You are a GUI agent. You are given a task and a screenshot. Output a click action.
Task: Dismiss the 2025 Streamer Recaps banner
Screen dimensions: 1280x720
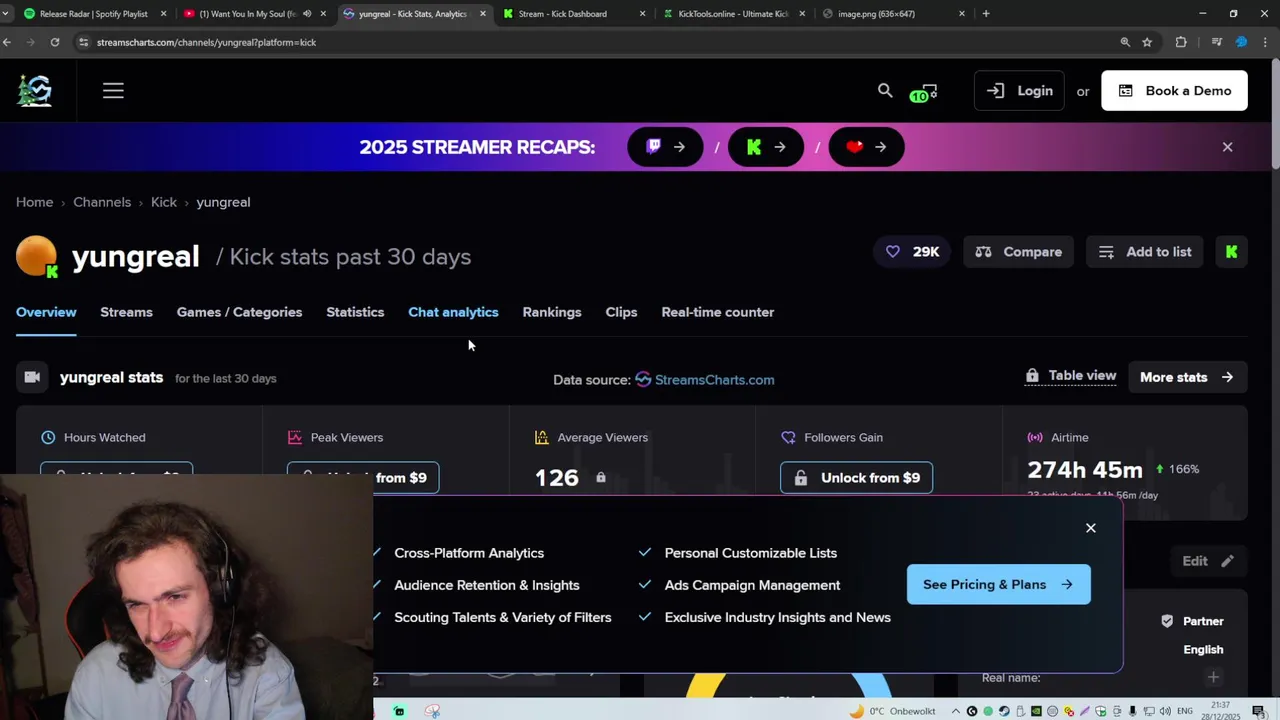(1227, 147)
